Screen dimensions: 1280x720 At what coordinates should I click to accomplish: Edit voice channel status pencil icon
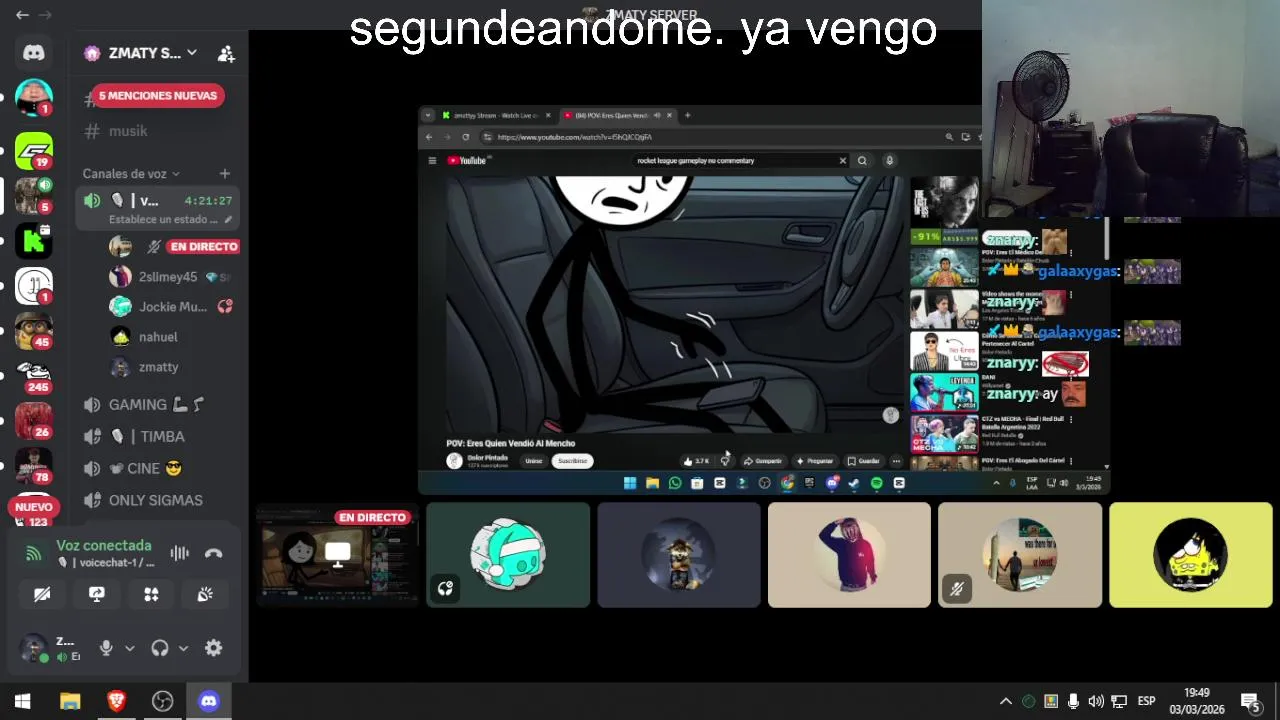228,219
